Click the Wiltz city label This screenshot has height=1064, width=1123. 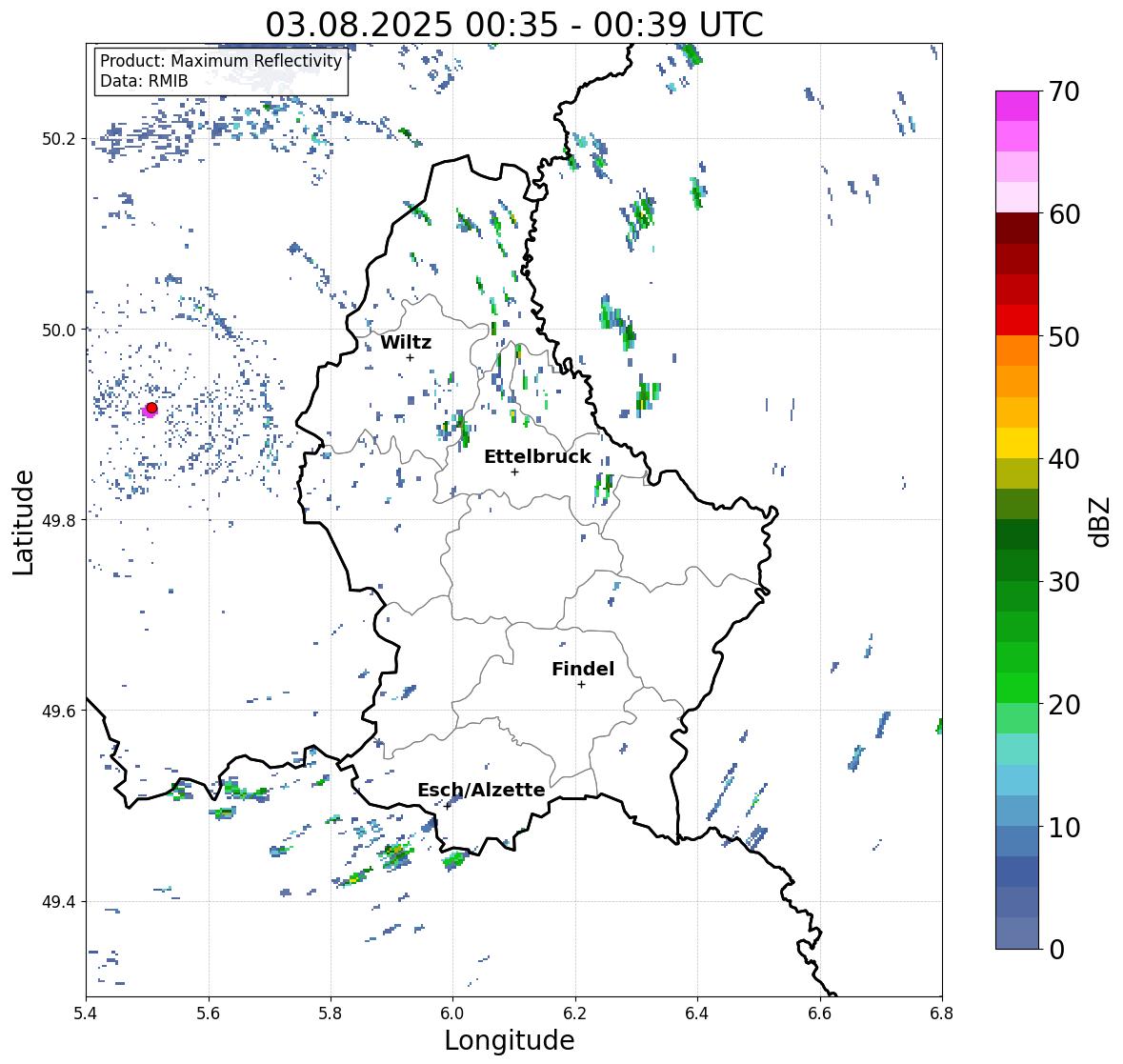point(406,342)
